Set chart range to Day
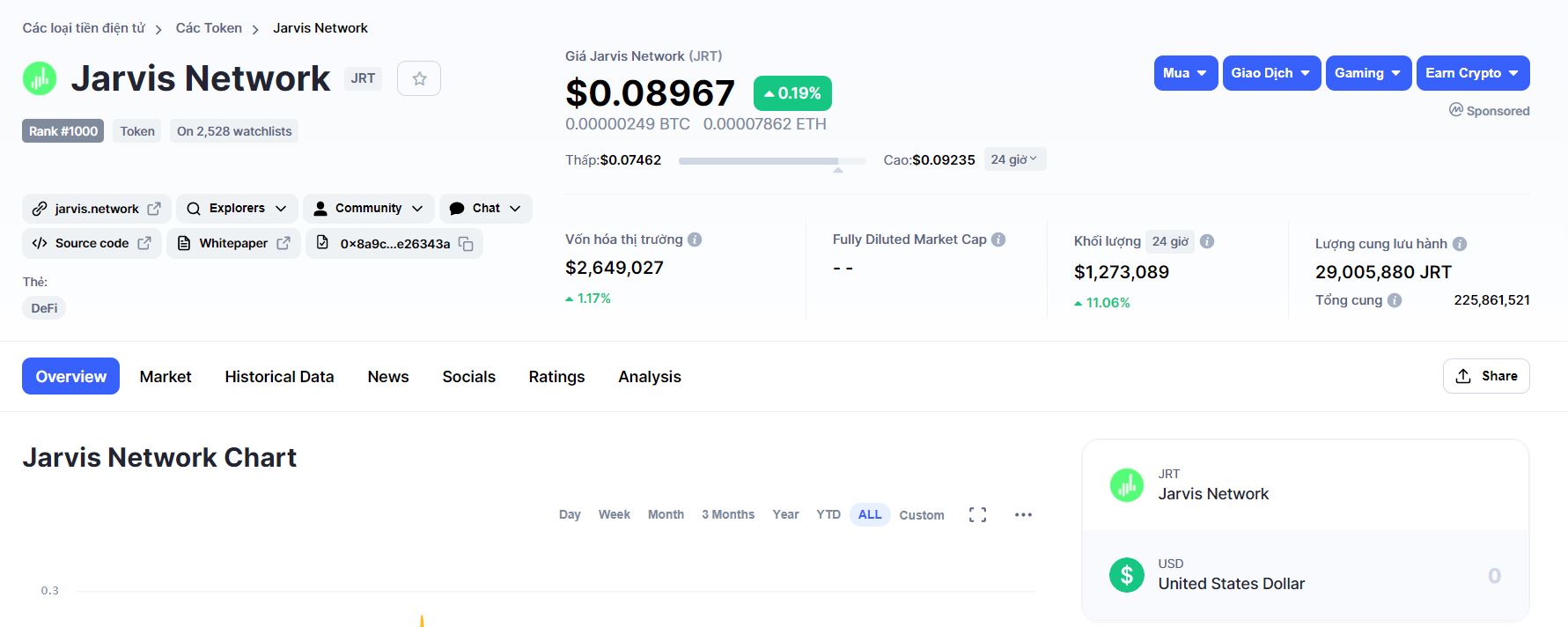Image resolution: width=1568 pixels, height=627 pixels. pyautogui.click(x=570, y=514)
